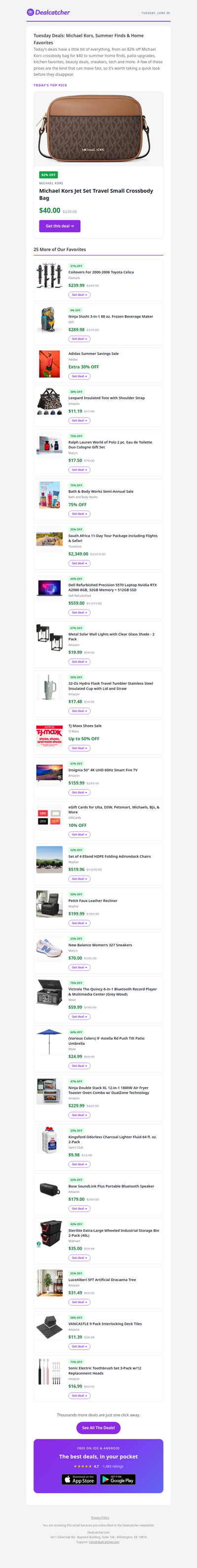Click the Sterilite storage bin thumbnail
This screenshot has height=1568, width=197.
pos(49,1234)
